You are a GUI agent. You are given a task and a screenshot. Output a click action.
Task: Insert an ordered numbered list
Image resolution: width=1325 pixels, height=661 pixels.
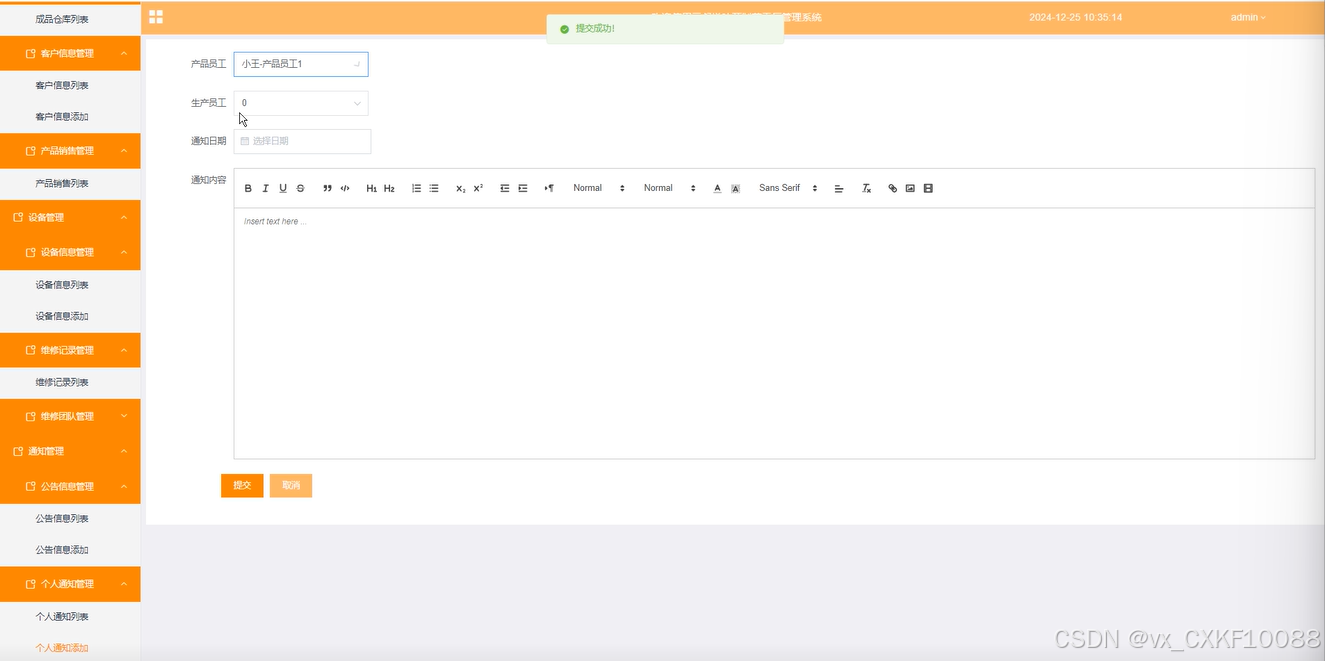(416, 188)
